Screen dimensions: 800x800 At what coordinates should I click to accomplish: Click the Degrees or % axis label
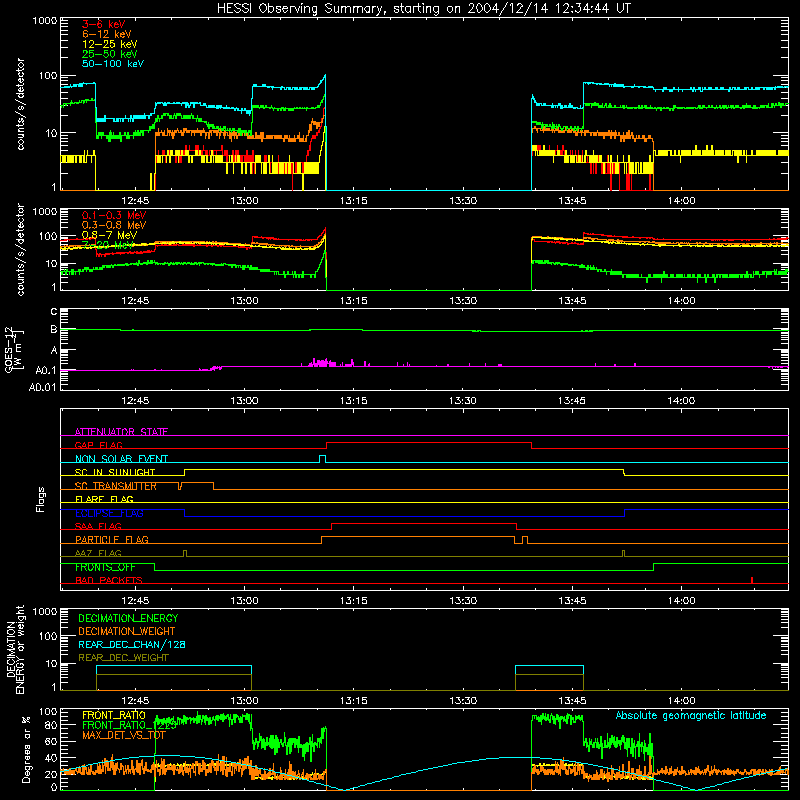(26, 749)
